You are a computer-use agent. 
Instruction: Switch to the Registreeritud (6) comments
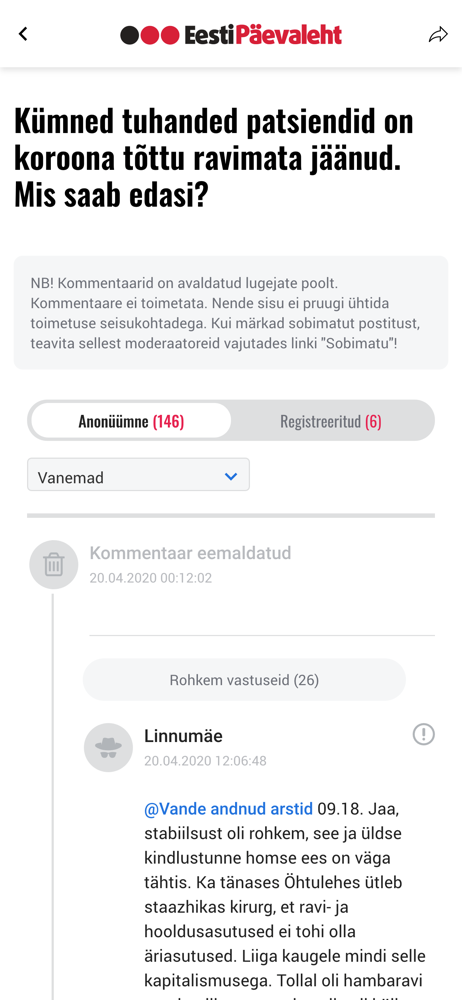click(331, 422)
